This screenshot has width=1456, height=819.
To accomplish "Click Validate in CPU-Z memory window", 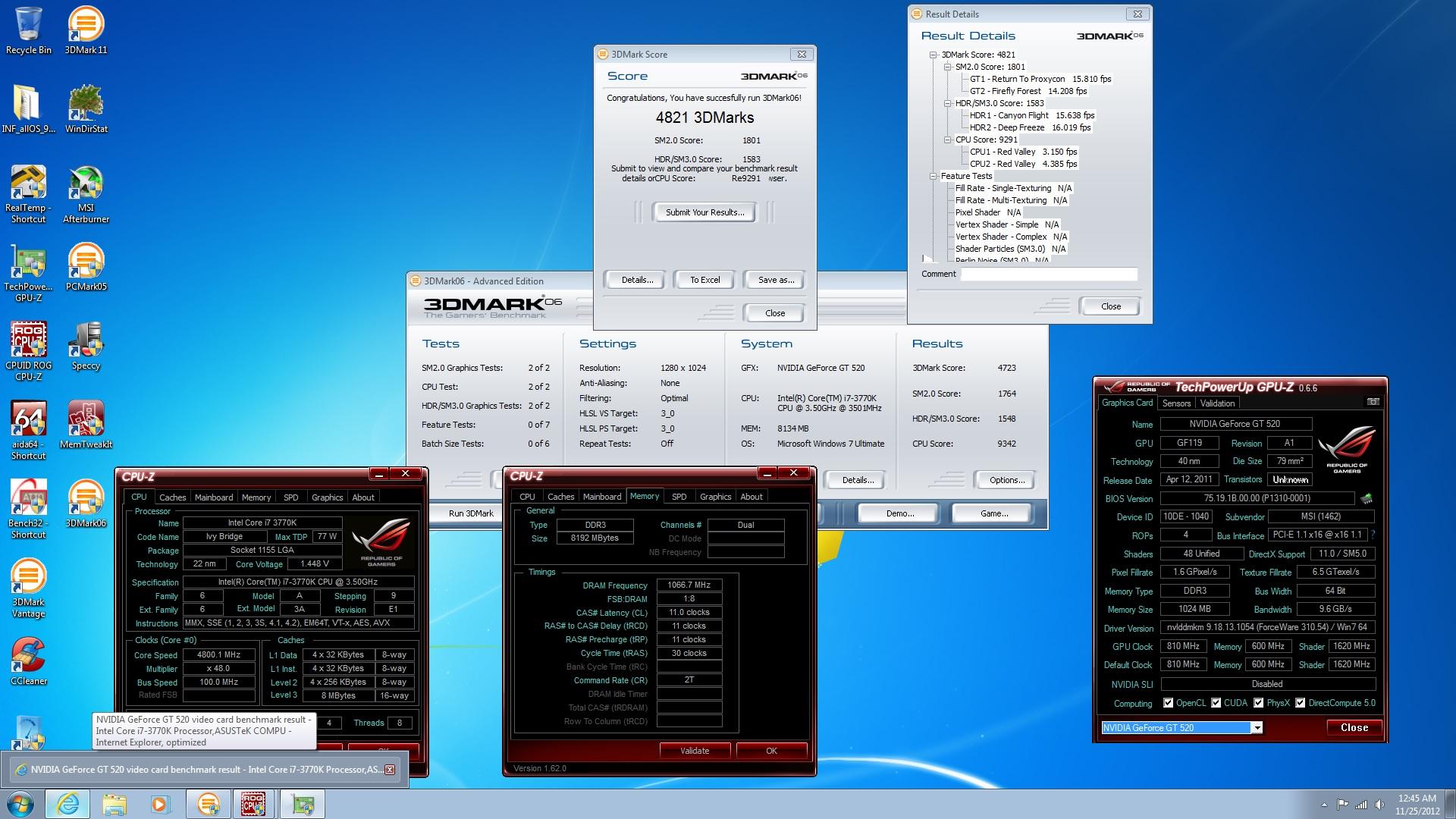I will click(x=695, y=751).
